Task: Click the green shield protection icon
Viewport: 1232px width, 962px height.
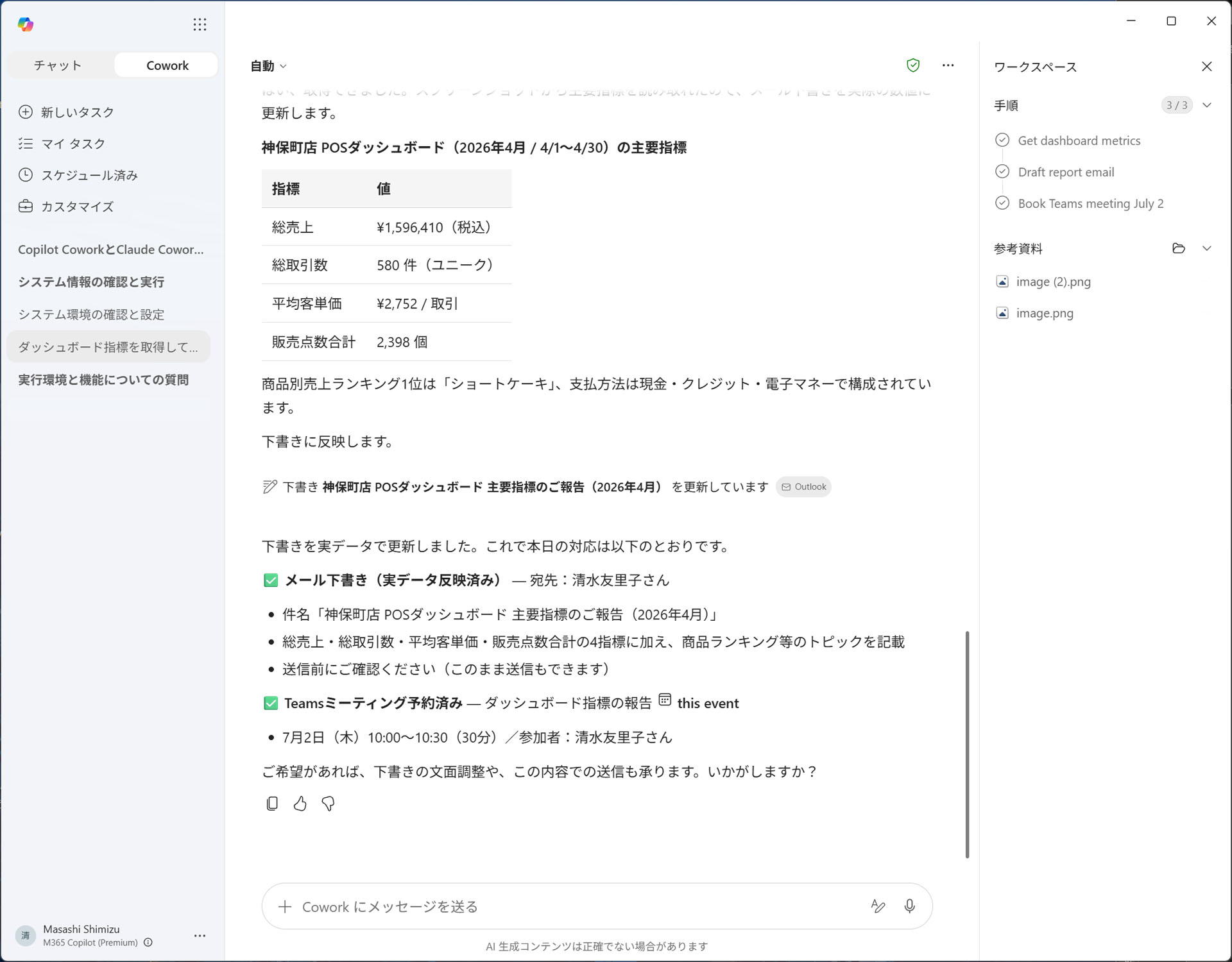Action: (x=912, y=65)
